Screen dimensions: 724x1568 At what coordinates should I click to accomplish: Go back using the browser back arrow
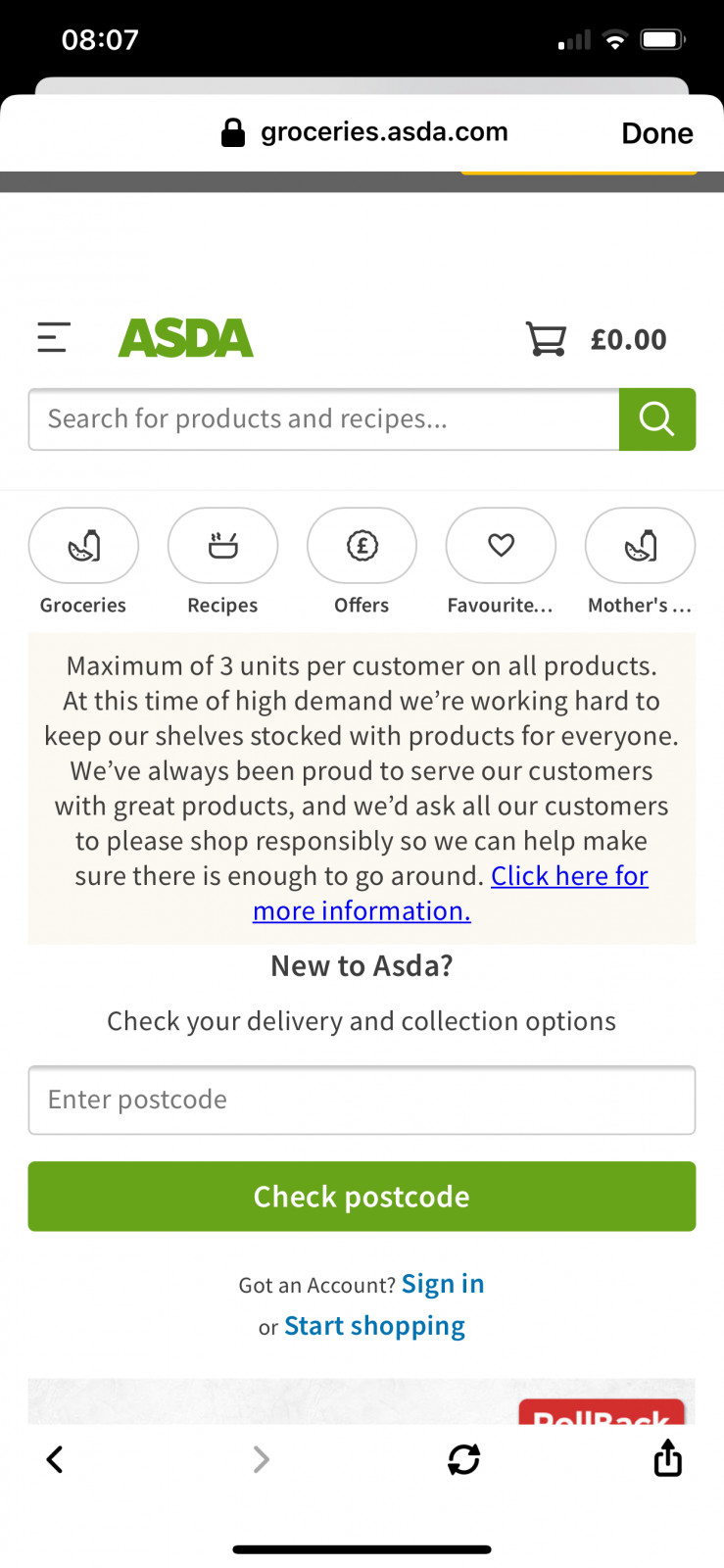click(x=55, y=1459)
